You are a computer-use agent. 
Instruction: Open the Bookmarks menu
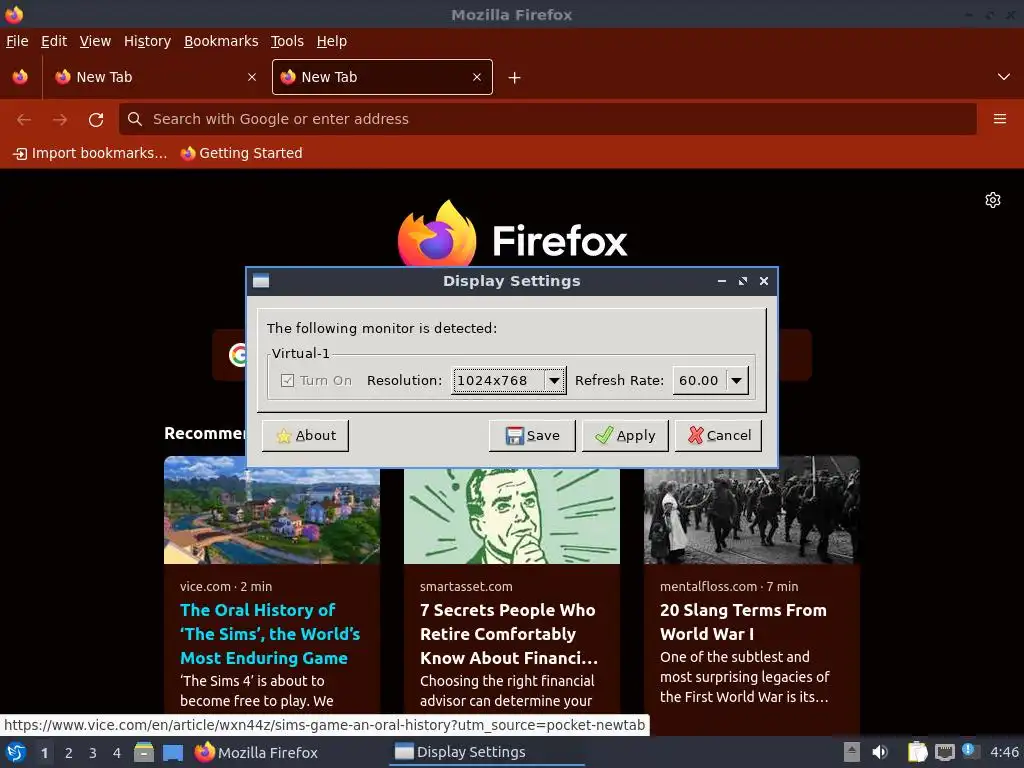(x=221, y=41)
